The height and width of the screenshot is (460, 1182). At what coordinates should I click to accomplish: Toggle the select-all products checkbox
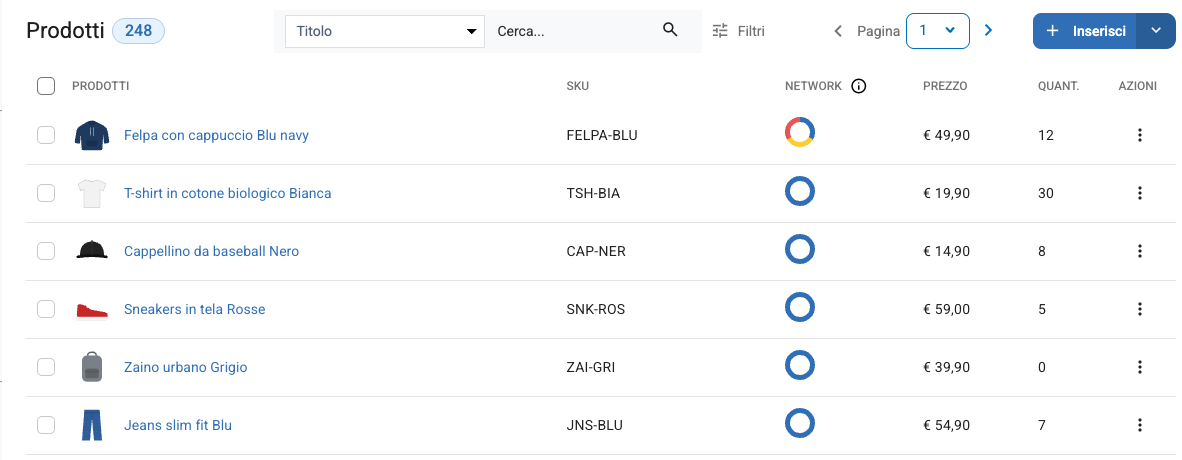(46, 86)
